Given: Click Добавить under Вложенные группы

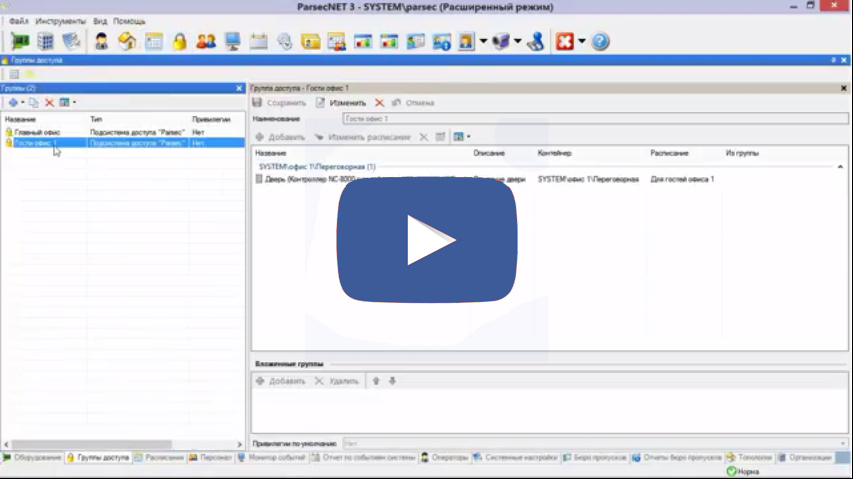Looking at the screenshot, I should (281, 381).
